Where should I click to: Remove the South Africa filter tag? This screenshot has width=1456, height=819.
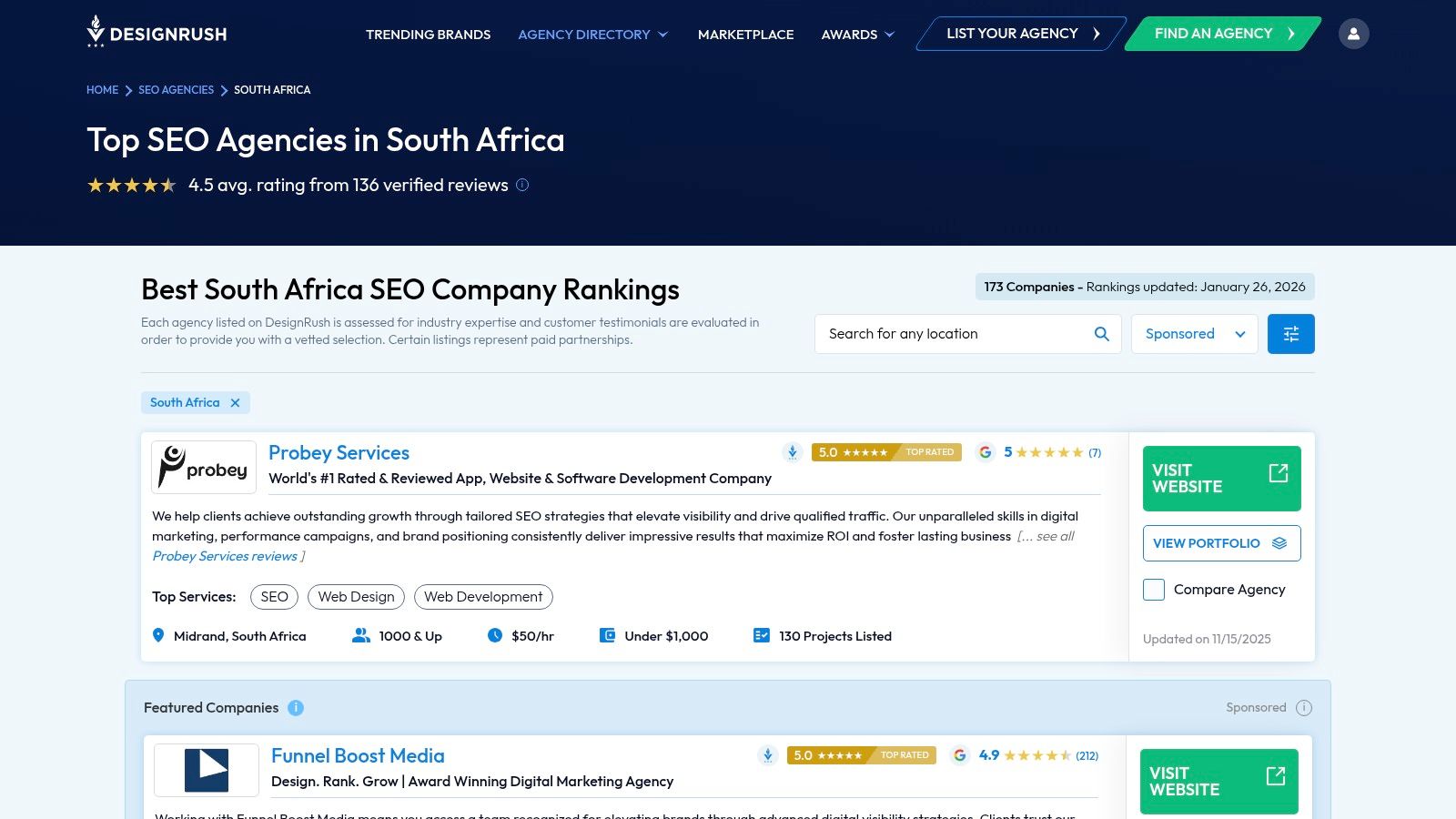pyautogui.click(x=234, y=402)
